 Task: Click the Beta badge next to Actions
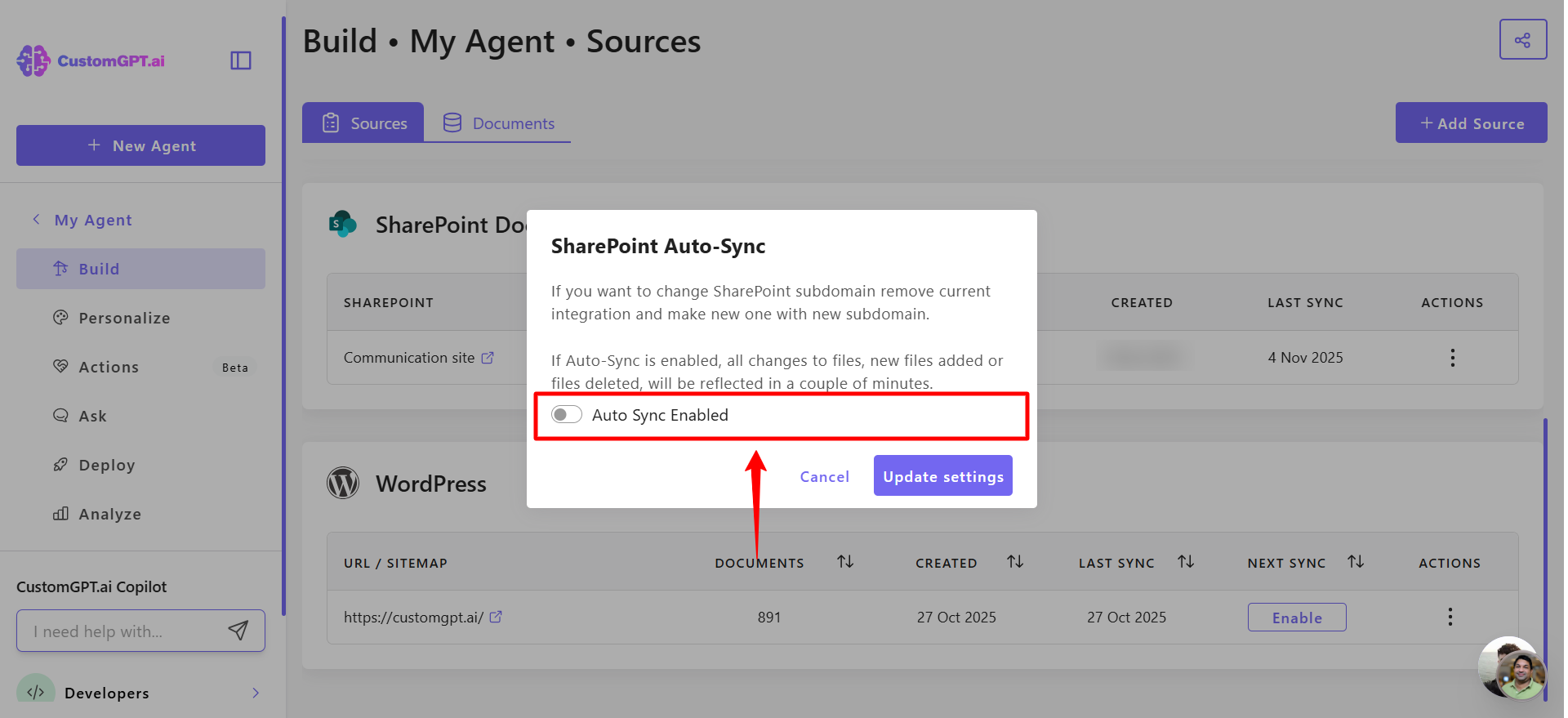(235, 368)
